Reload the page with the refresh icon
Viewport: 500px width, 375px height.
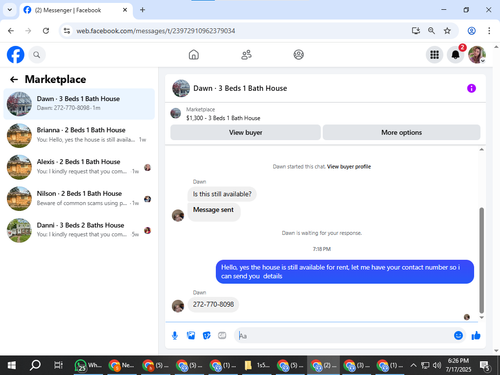point(46,31)
